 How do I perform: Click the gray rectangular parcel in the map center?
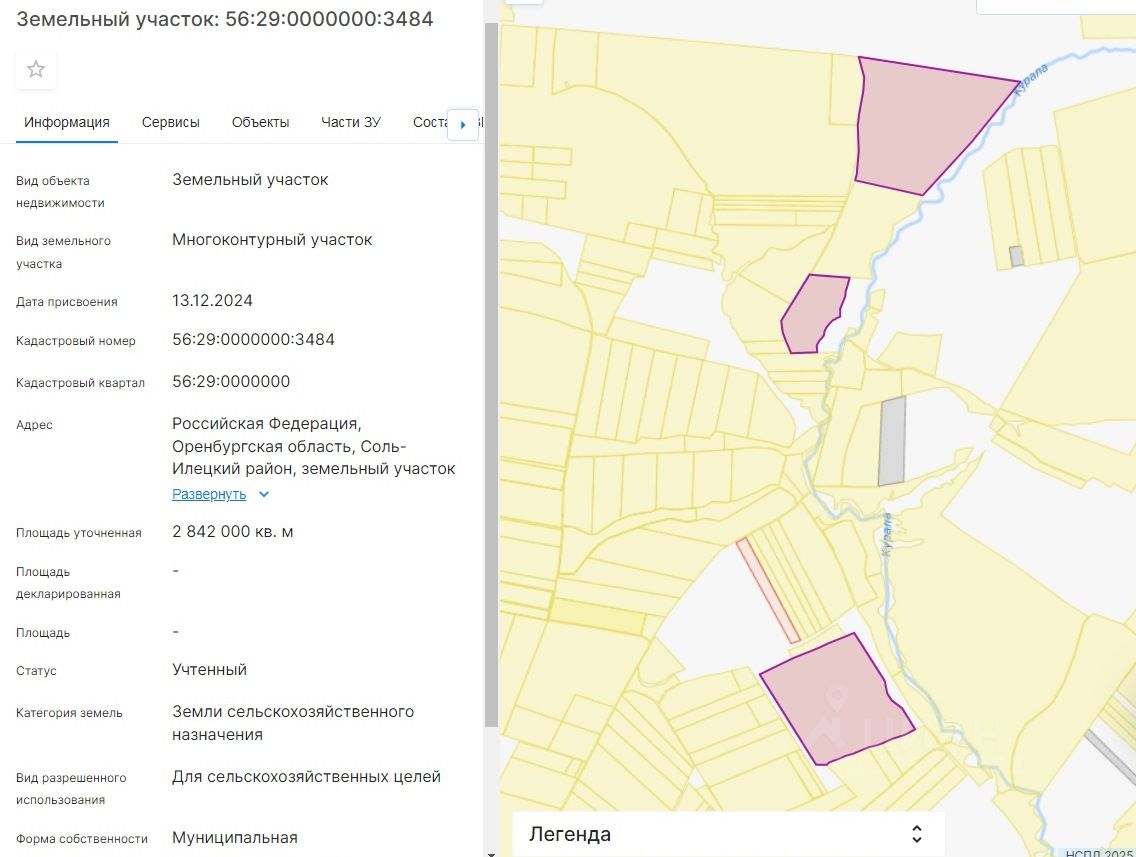(892, 440)
